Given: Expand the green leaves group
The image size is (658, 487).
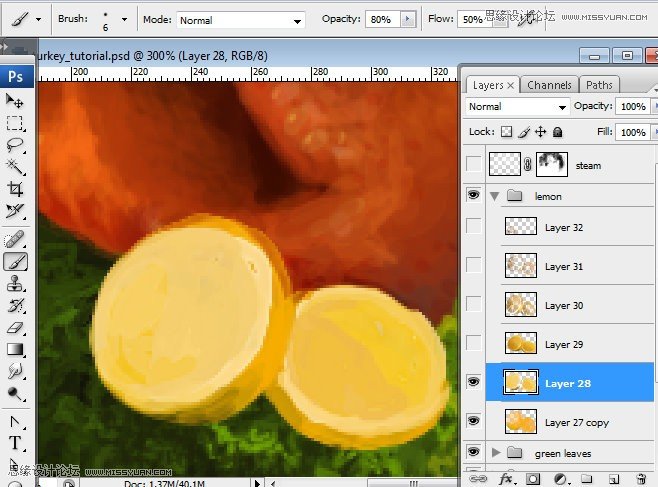Looking at the screenshot, I should tap(496, 453).
